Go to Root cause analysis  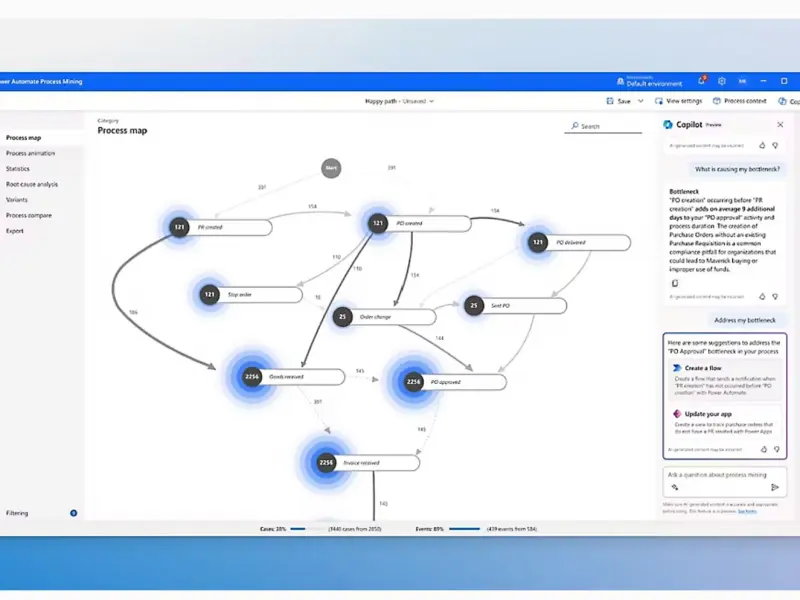[32, 184]
